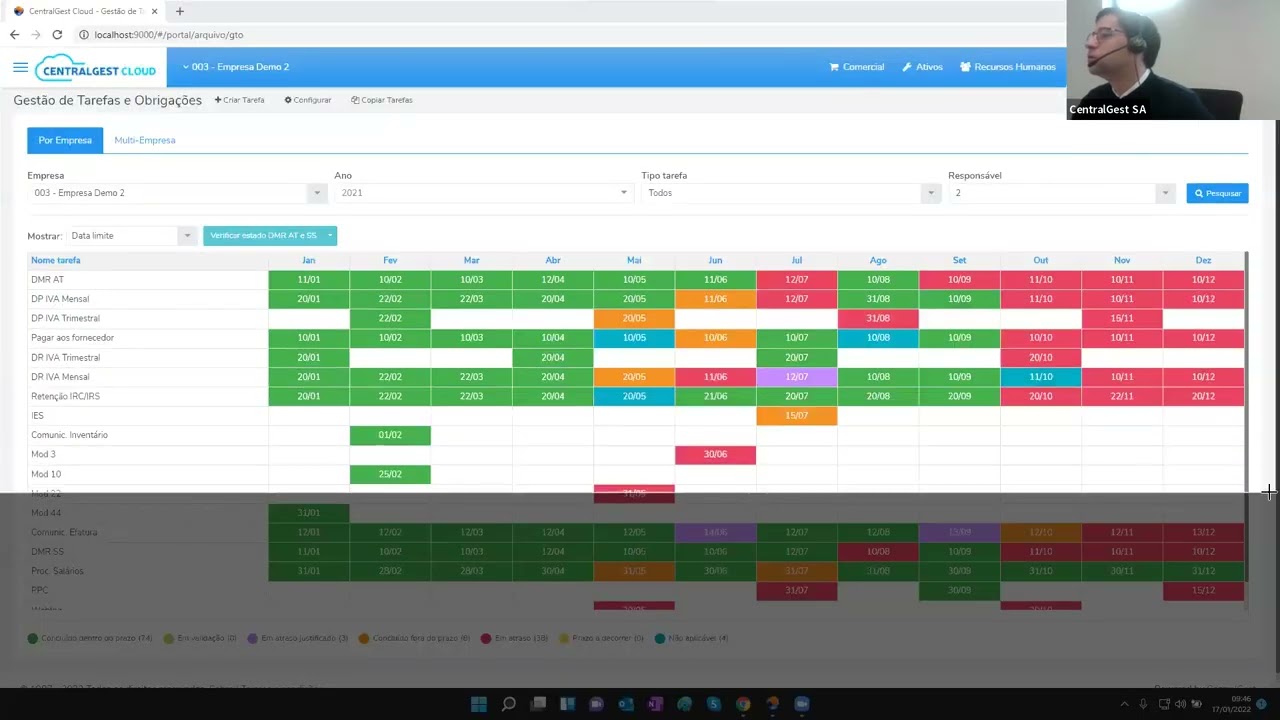1280x720 pixels.
Task: Click Comunic. Inventário cell 01/02
Action: click(x=390, y=435)
